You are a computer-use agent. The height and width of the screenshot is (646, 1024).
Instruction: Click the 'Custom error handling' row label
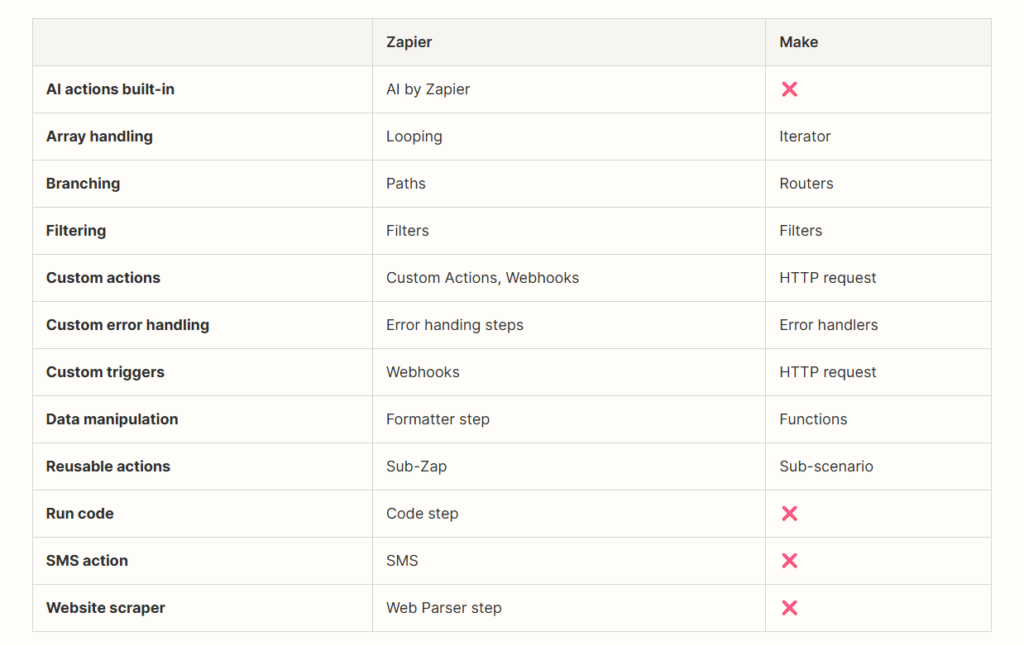coord(128,324)
